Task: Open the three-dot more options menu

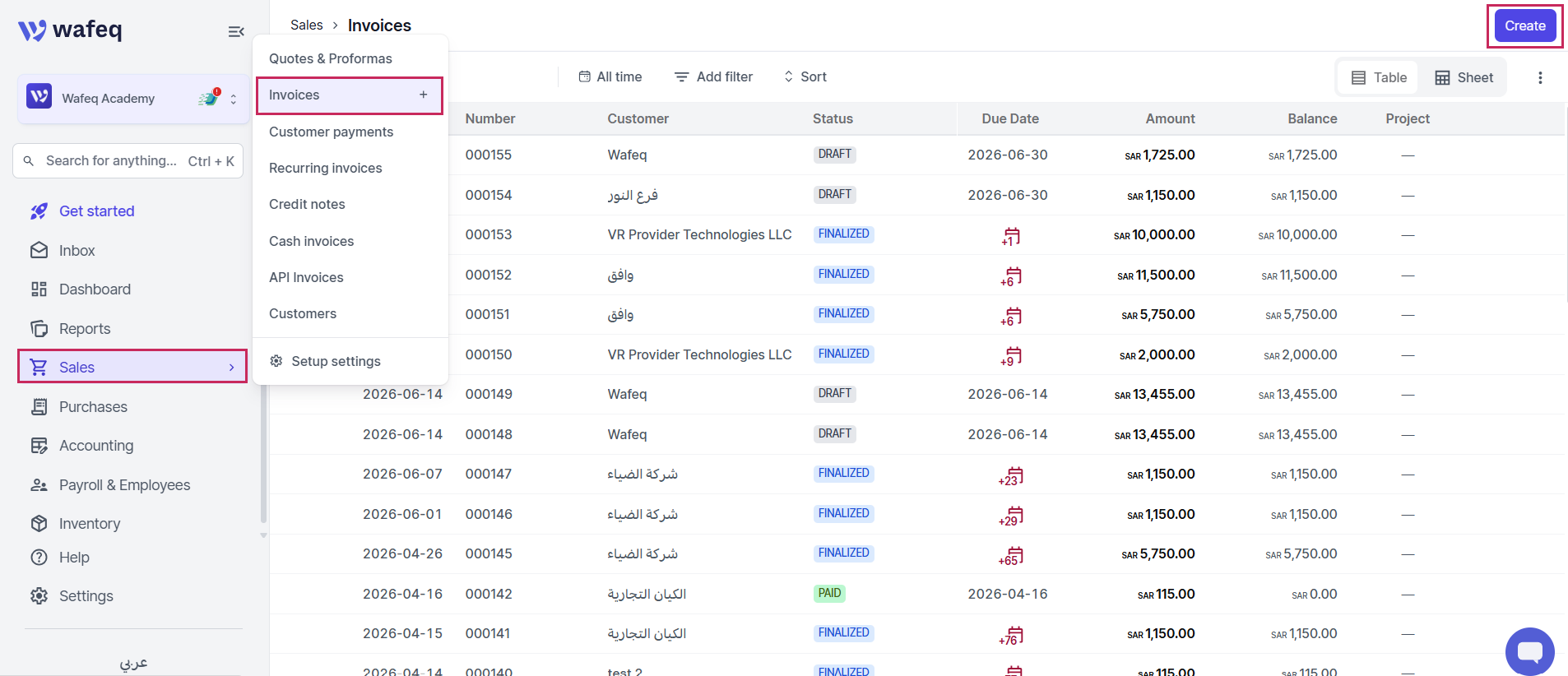Action: [x=1540, y=77]
